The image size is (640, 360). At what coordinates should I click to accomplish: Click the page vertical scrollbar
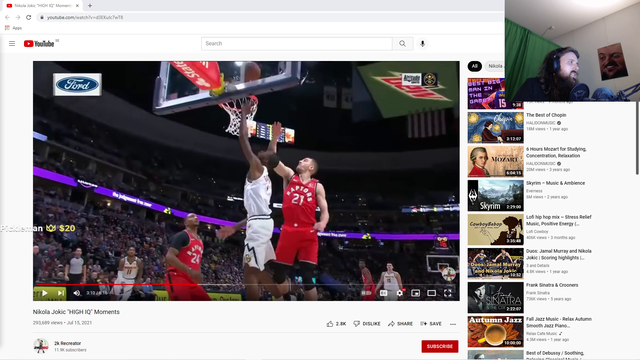(637, 139)
